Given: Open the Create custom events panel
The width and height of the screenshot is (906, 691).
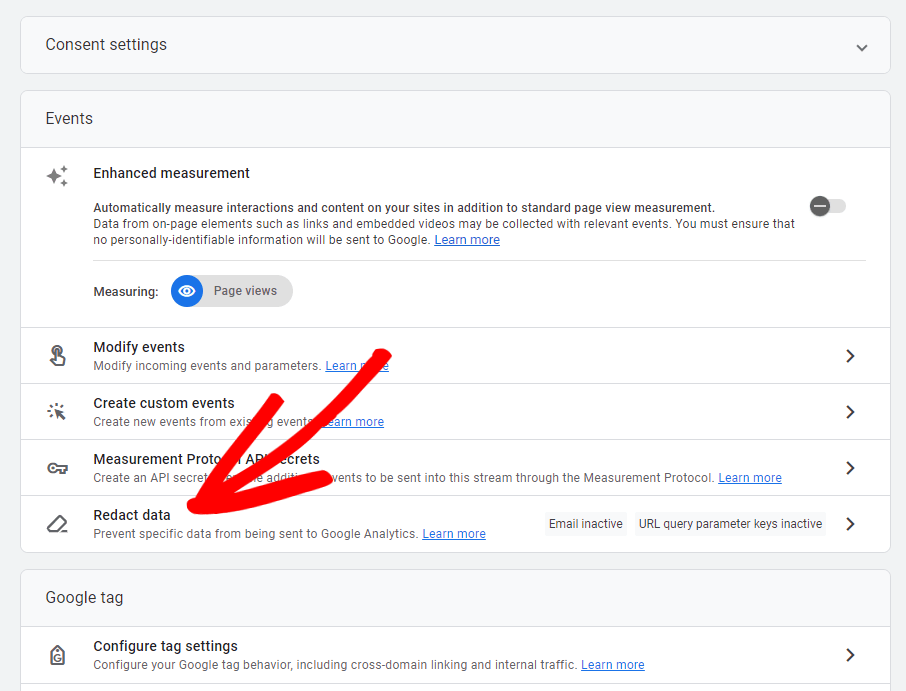Looking at the screenshot, I should click(849, 411).
